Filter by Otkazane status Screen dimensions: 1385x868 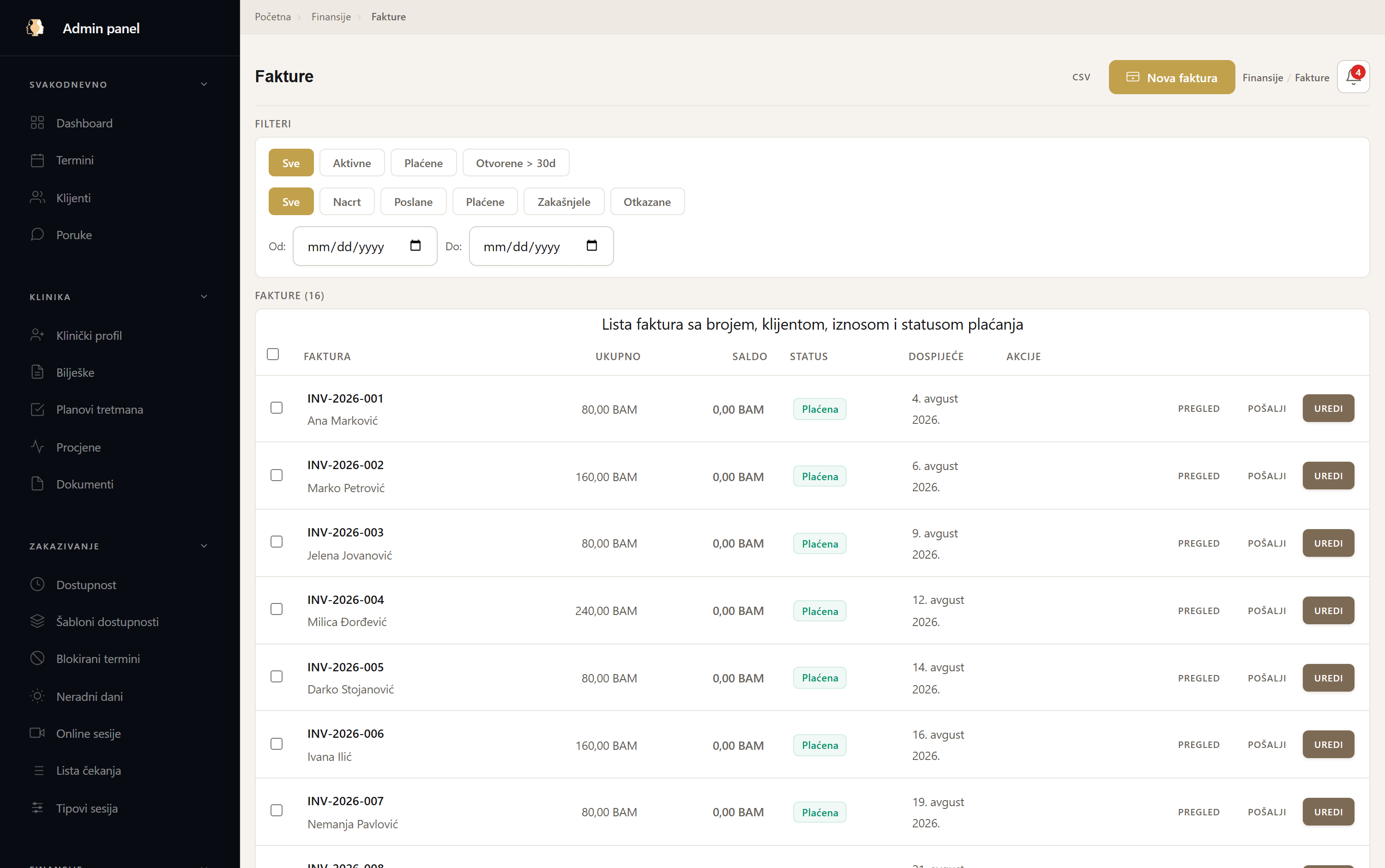pyautogui.click(x=647, y=201)
